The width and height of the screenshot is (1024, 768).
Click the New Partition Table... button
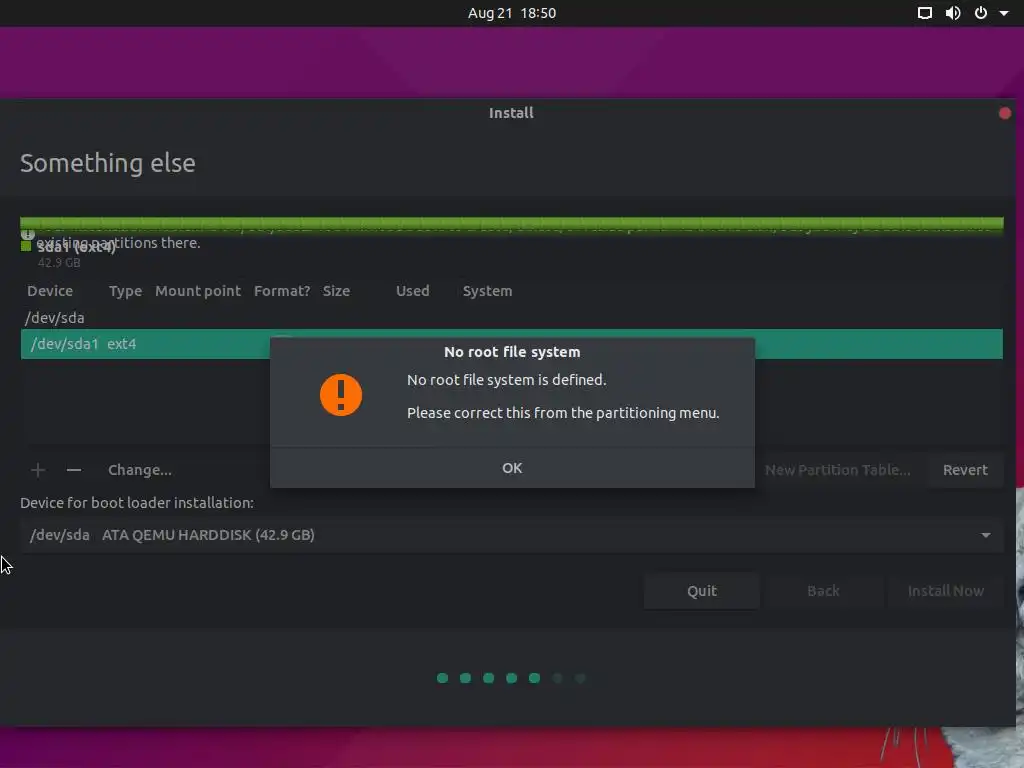837,470
